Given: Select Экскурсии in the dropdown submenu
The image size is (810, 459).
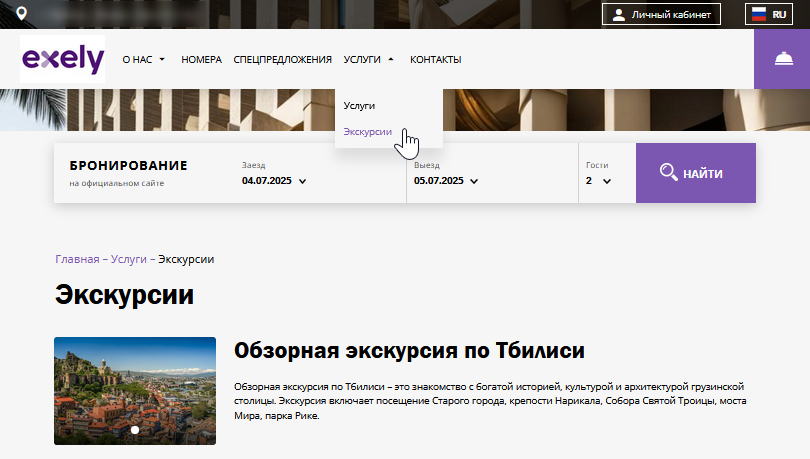Looking at the screenshot, I should pyautogui.click(x=367, y=132).
